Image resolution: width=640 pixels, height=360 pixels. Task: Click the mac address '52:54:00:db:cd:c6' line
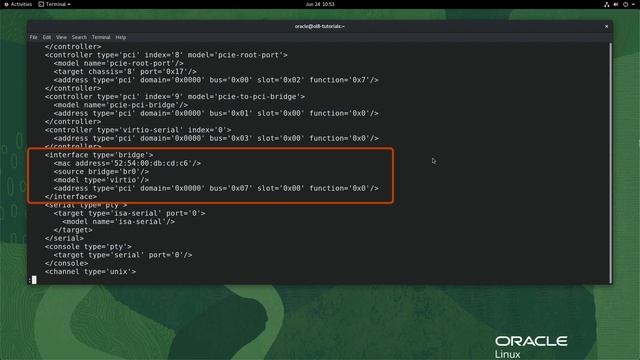(x=127, y=163)
